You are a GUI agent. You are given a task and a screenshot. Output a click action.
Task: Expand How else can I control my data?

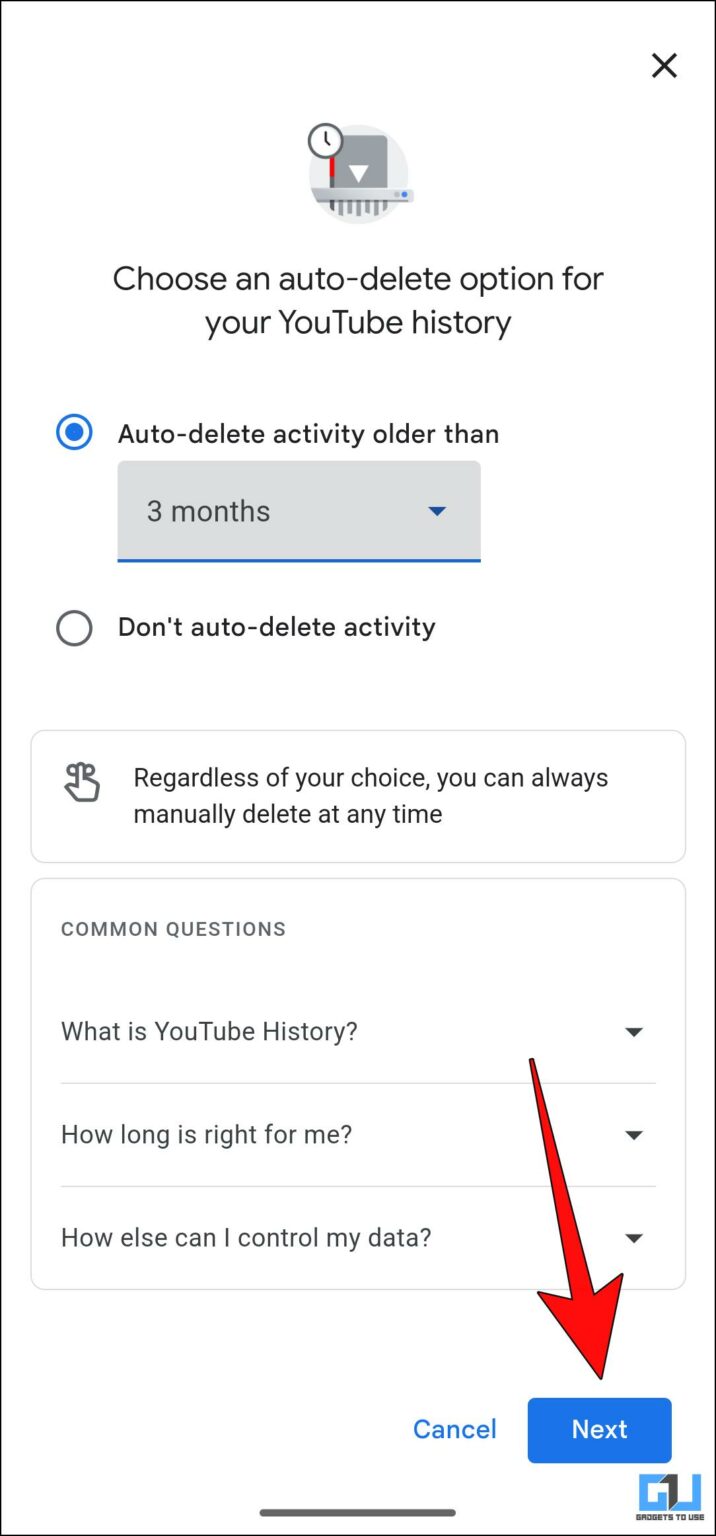pos(634,1237)
